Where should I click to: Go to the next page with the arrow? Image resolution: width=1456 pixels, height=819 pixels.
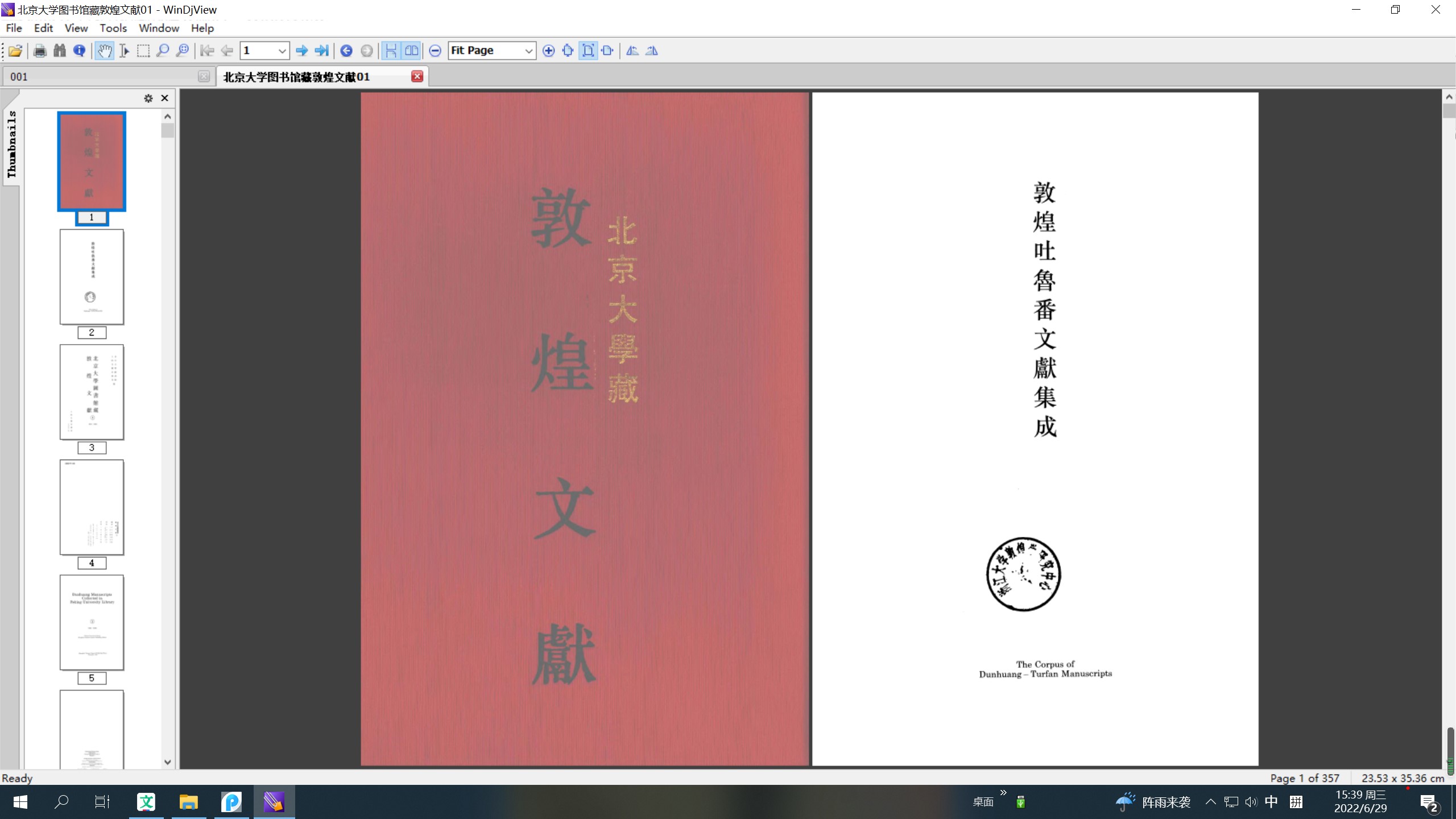(302, 51)
